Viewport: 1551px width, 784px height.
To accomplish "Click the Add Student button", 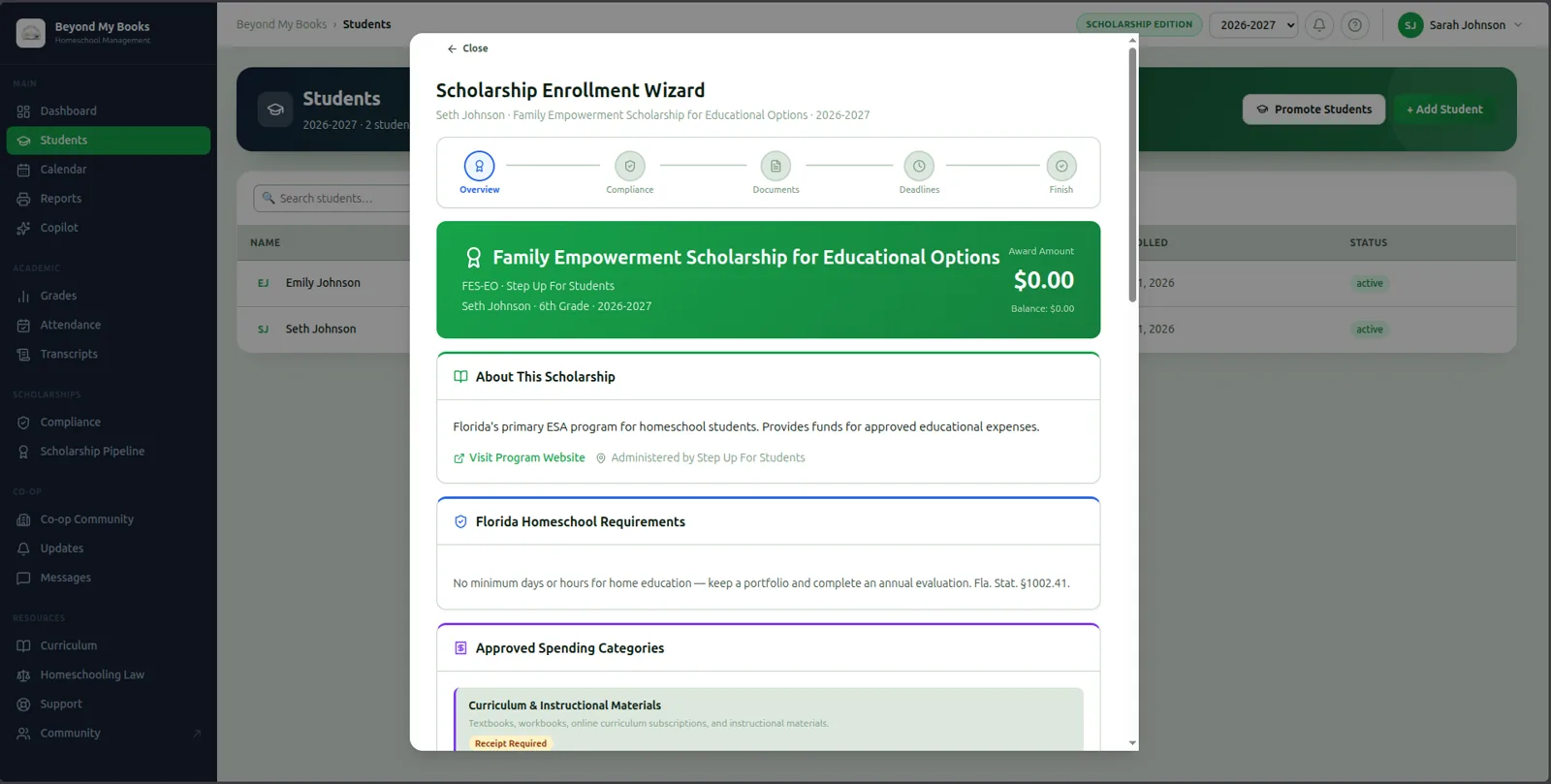I will pyautogui.click(x=1444, y=110).
